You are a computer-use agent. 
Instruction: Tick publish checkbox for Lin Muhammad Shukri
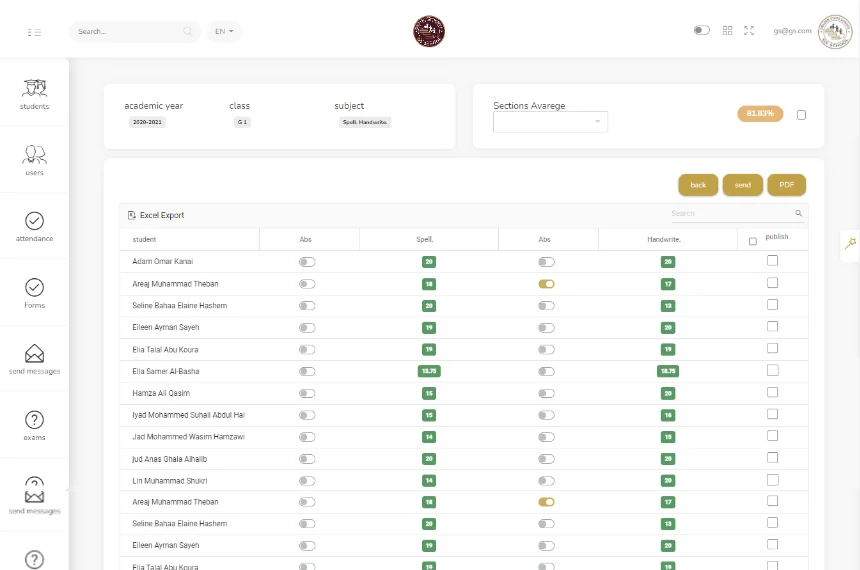772,480
